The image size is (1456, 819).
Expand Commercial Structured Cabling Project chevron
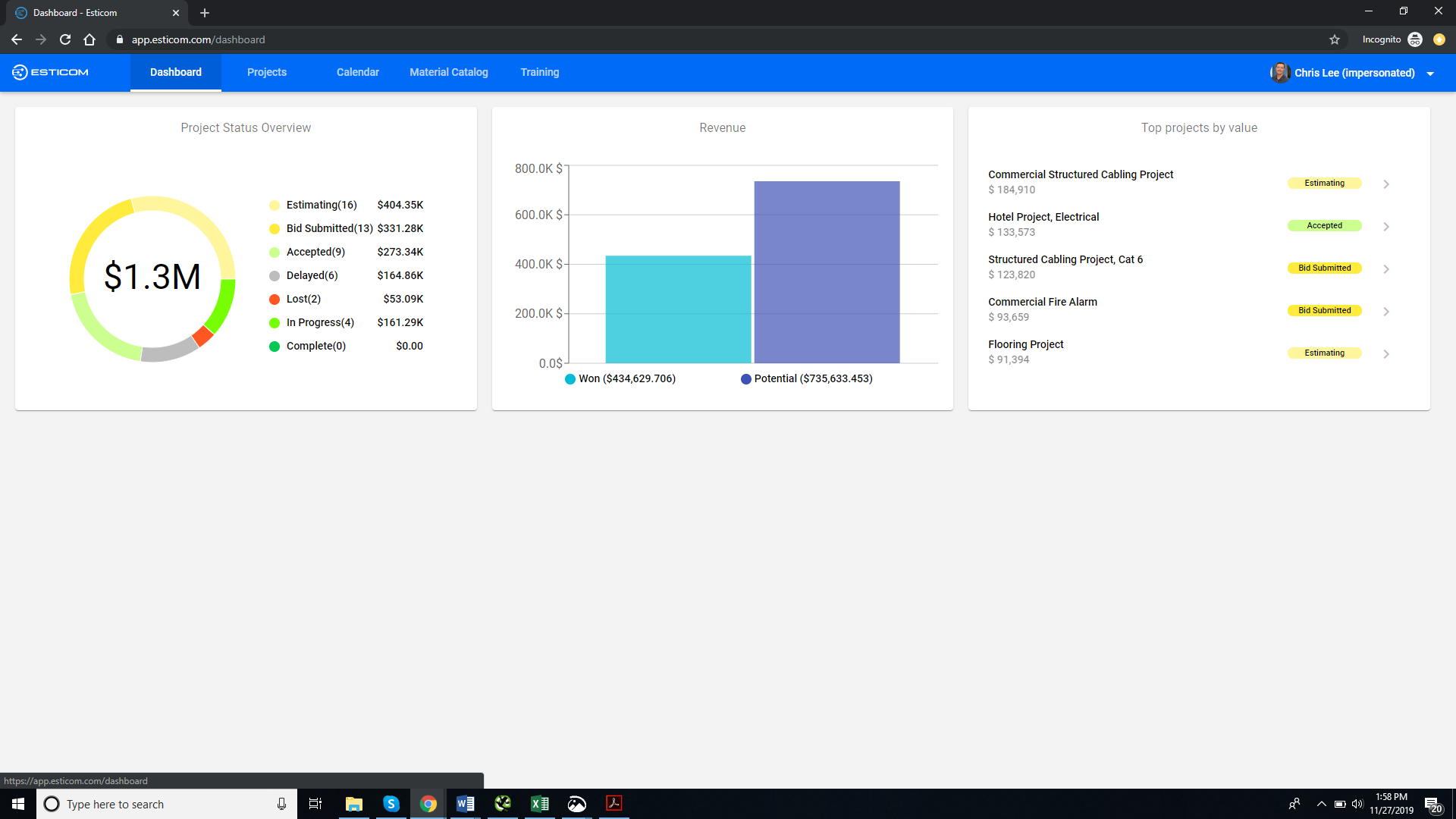[x=1386, y=184]
